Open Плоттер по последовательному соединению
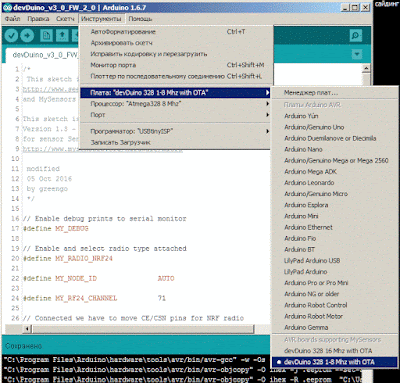Image resolution: width=400 pixels, height=383 pixels. (x=176, y=76)
